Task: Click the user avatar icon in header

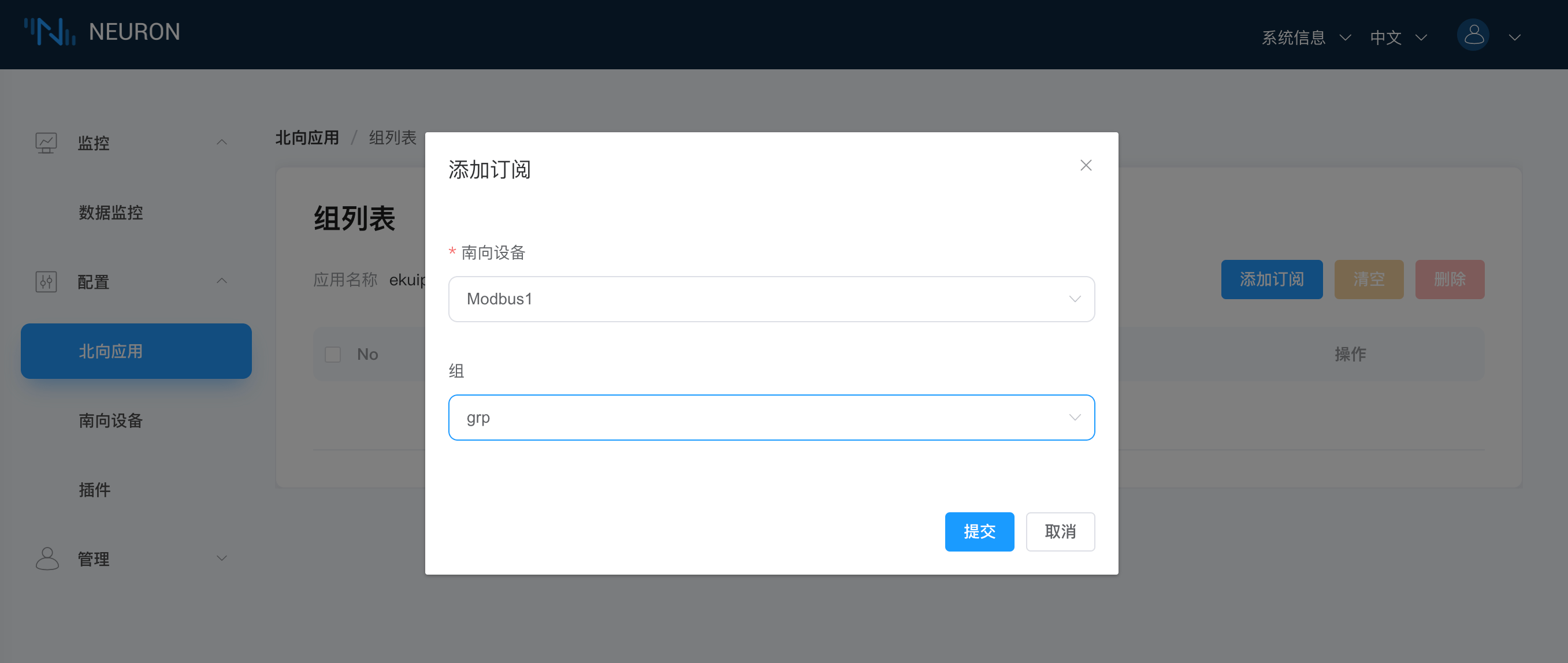Action: point(1473,35)
